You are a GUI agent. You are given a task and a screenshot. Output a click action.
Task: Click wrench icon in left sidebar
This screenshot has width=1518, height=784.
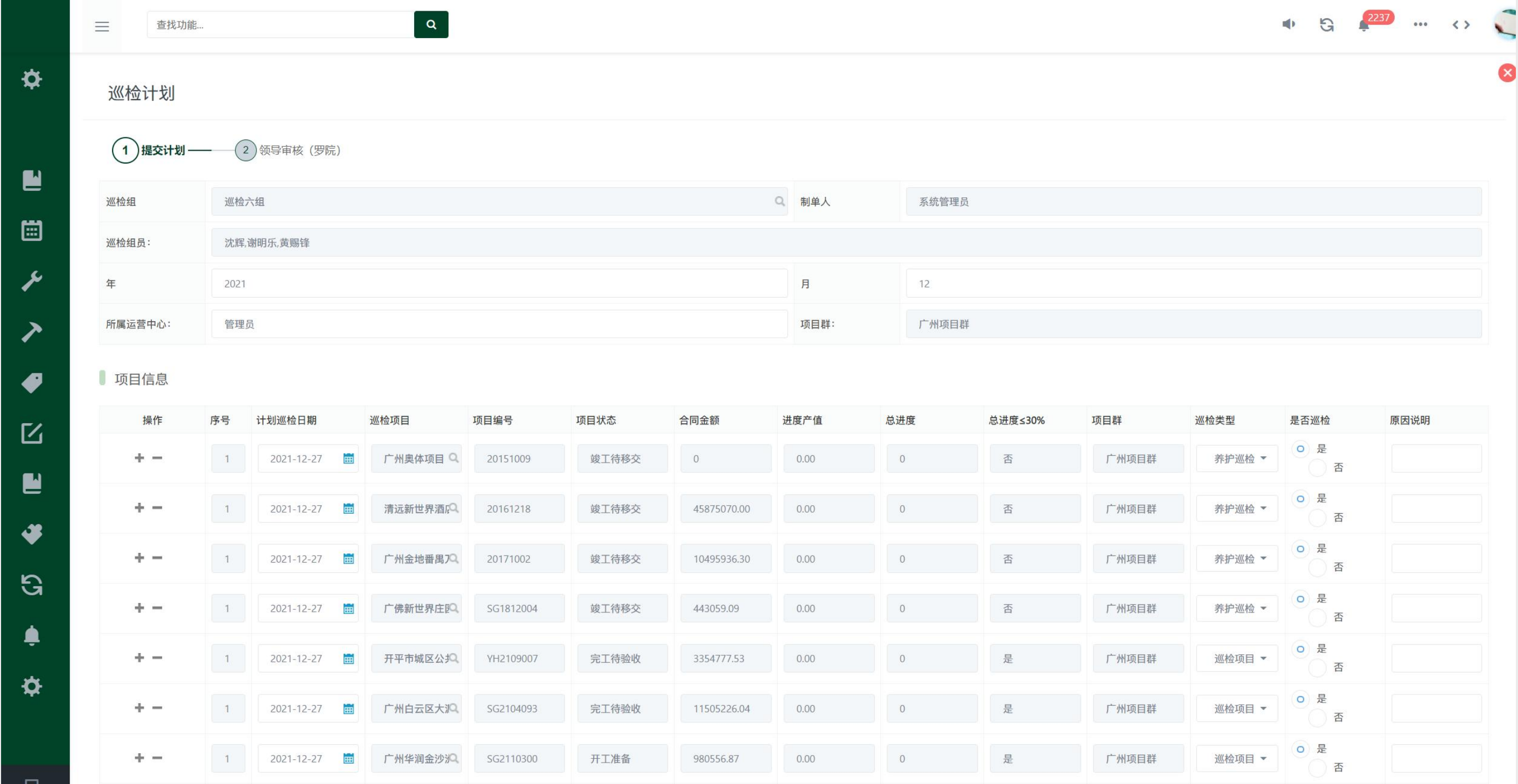tap(32, 281)
